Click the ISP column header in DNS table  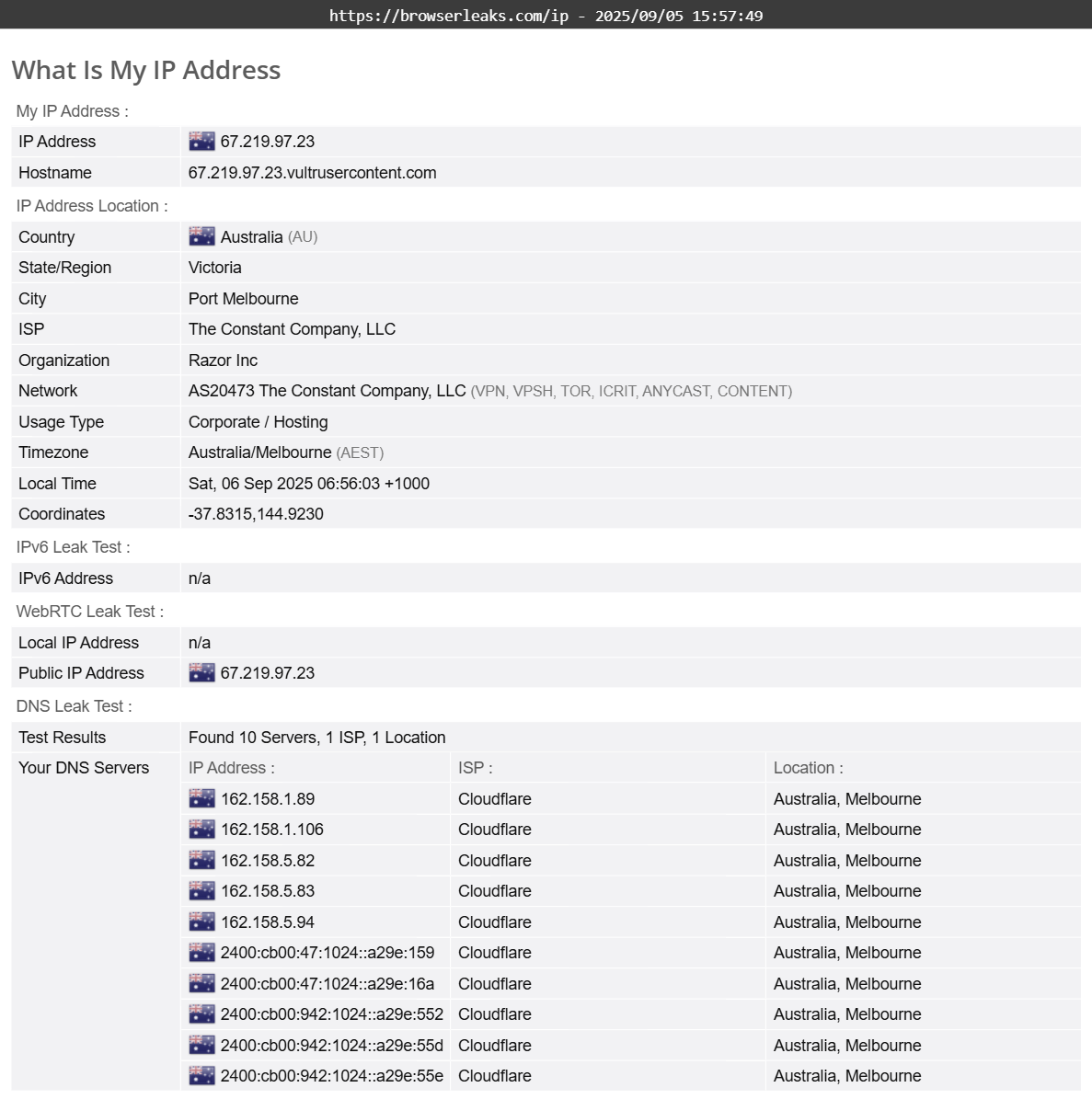476,768
